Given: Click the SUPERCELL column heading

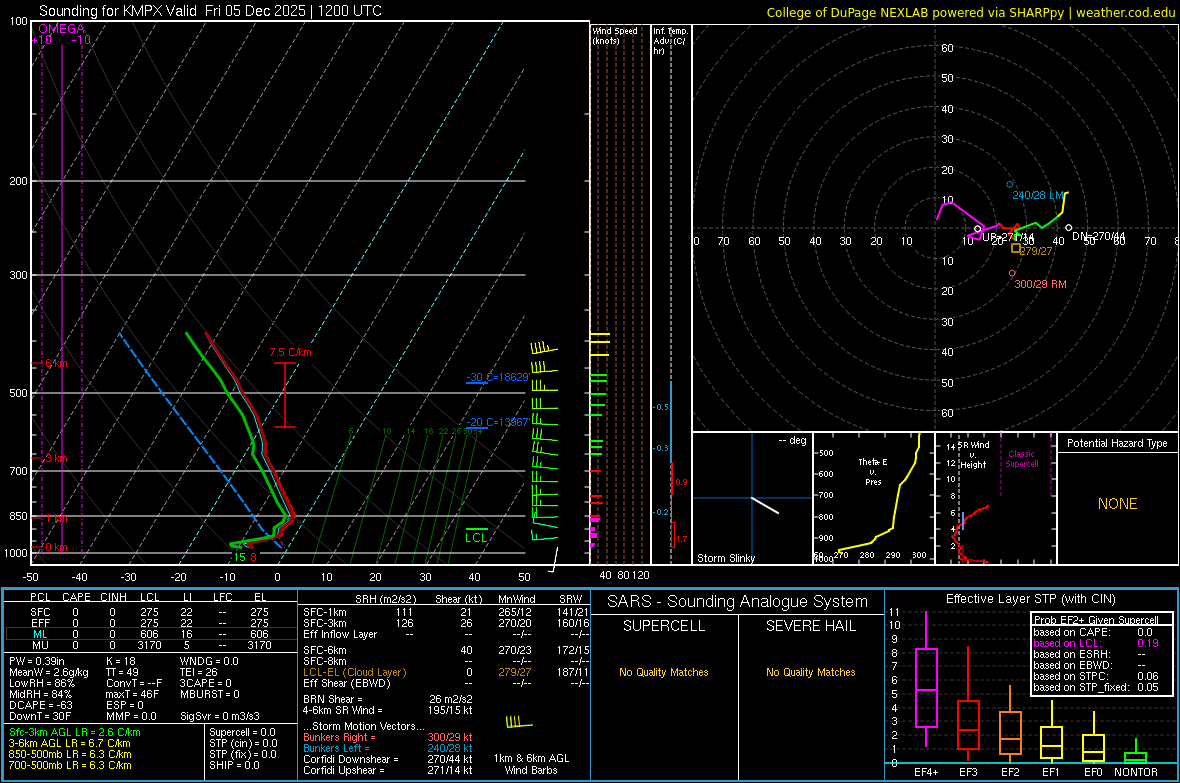Looking at the screenshot, I should (664, 626).
